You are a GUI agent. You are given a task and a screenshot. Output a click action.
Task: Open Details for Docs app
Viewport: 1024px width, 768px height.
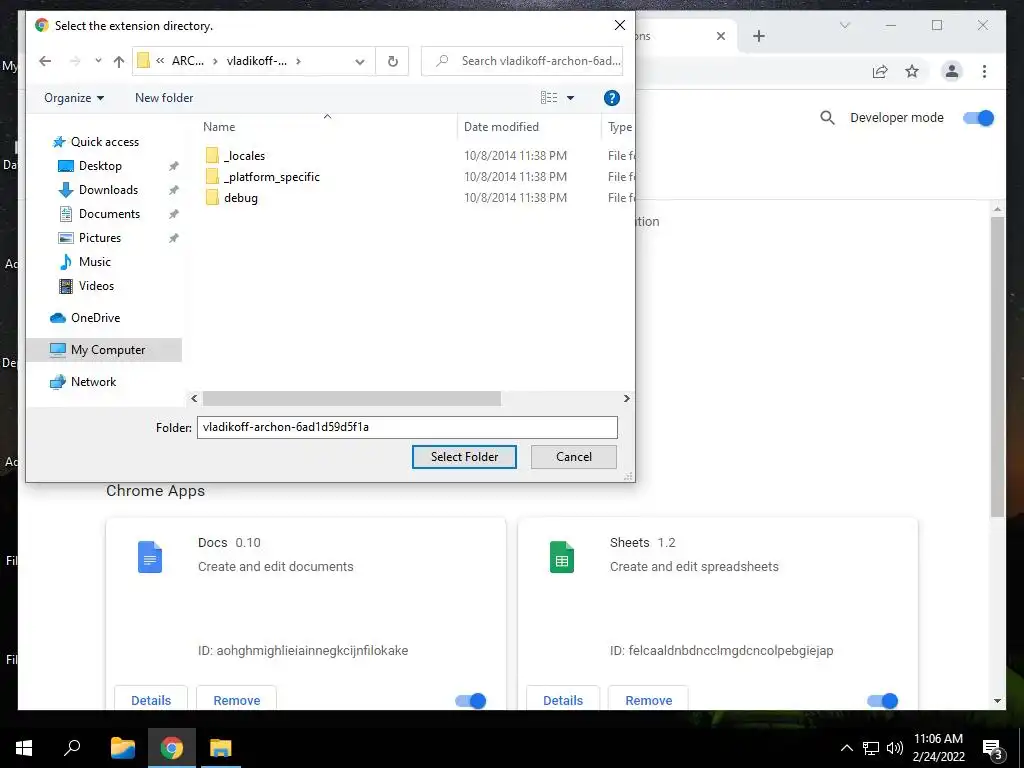tap(151, 700)
